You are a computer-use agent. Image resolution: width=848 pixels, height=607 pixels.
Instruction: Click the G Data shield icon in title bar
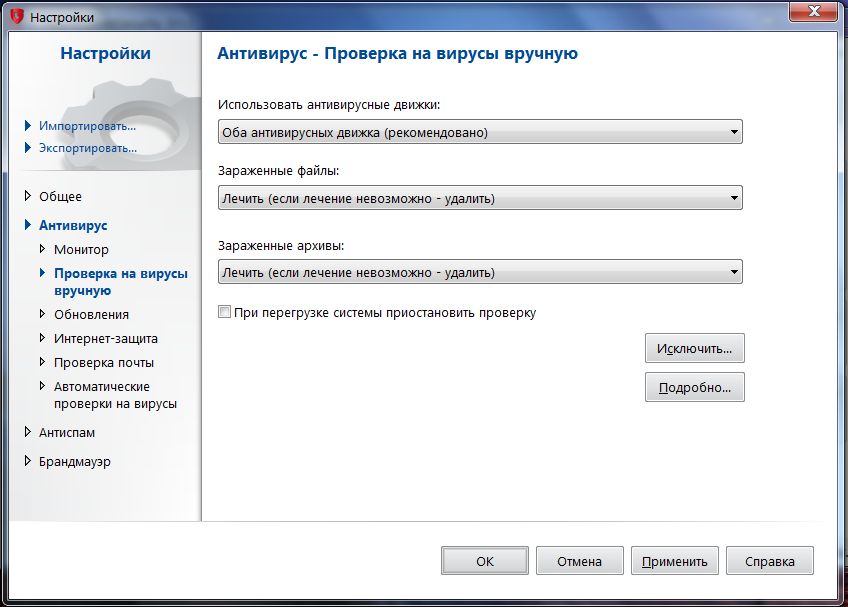coord(17,17)
